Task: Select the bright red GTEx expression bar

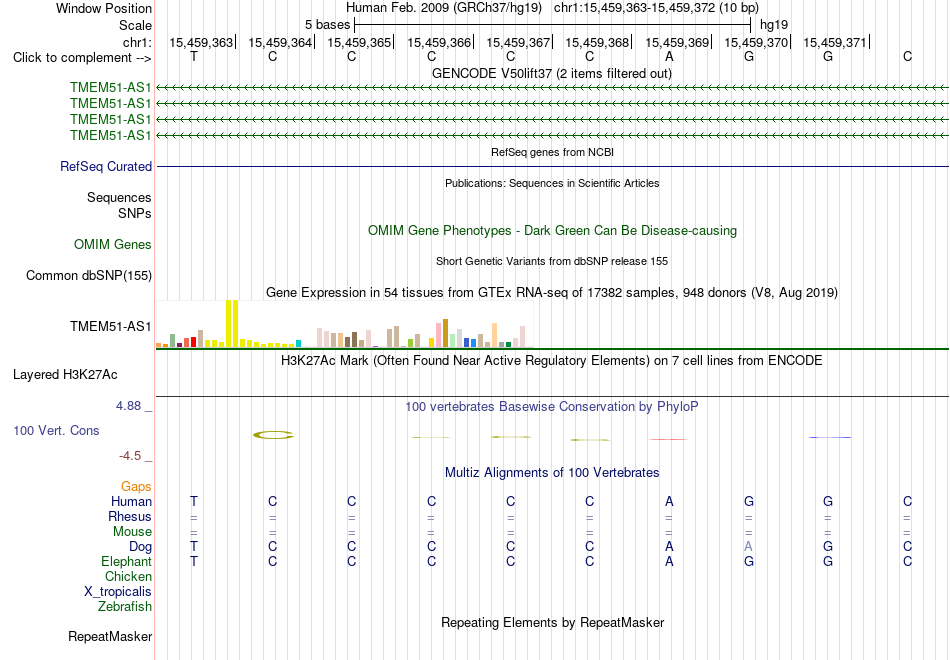Action: [193, 342]
